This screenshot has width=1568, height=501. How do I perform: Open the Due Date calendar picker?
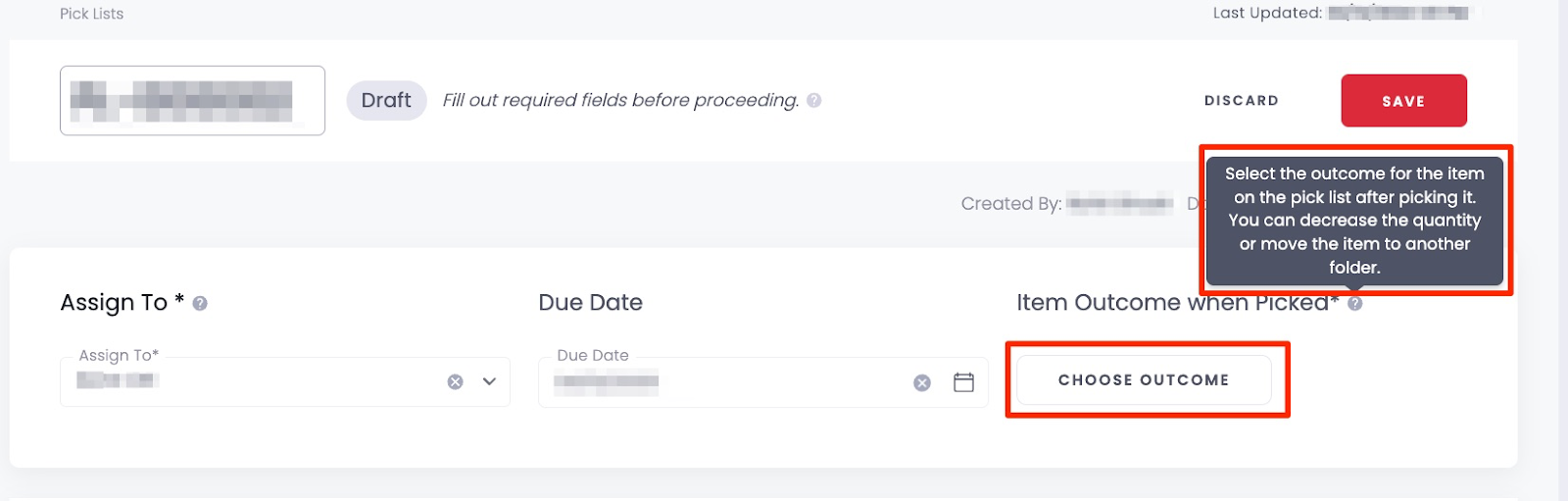click(963, 382)
